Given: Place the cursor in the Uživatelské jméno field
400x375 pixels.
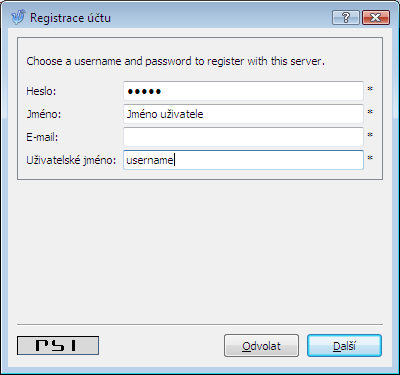Looking at the screenshot, I should click(x=243, y=160).
